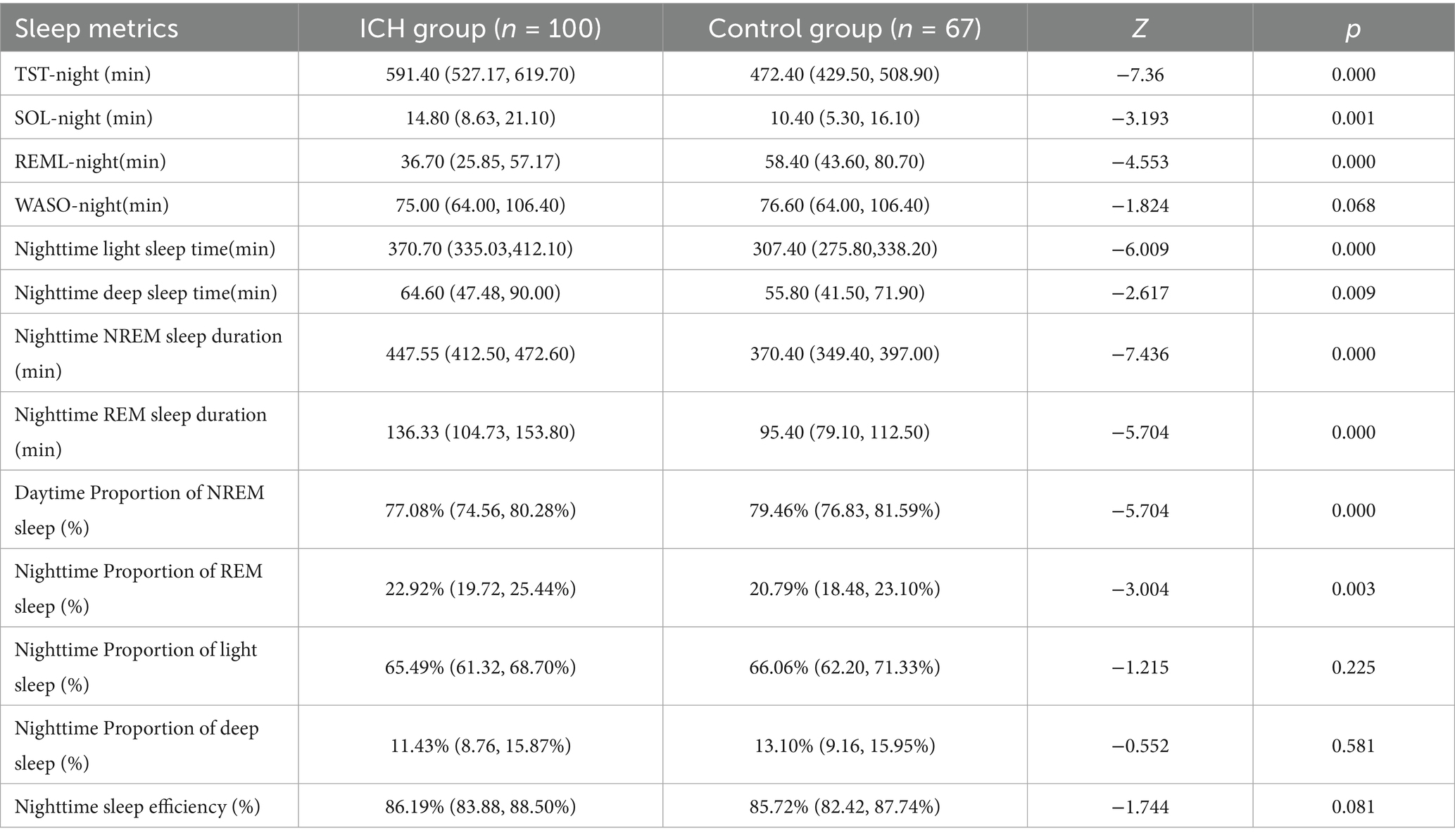The image size is (1455, 840).
Task: Select "Nighttime sleep efficiency (%)" row label
Action: (137, 806)
